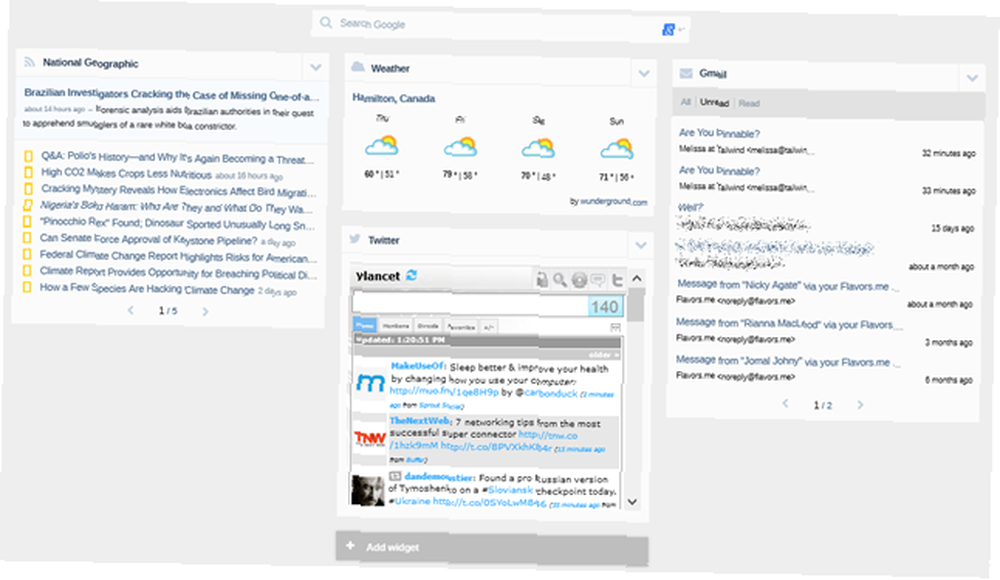This screenshot has height=580, width=1000.
Task: Focus the Search Google input field
Action: coord(499,26)
